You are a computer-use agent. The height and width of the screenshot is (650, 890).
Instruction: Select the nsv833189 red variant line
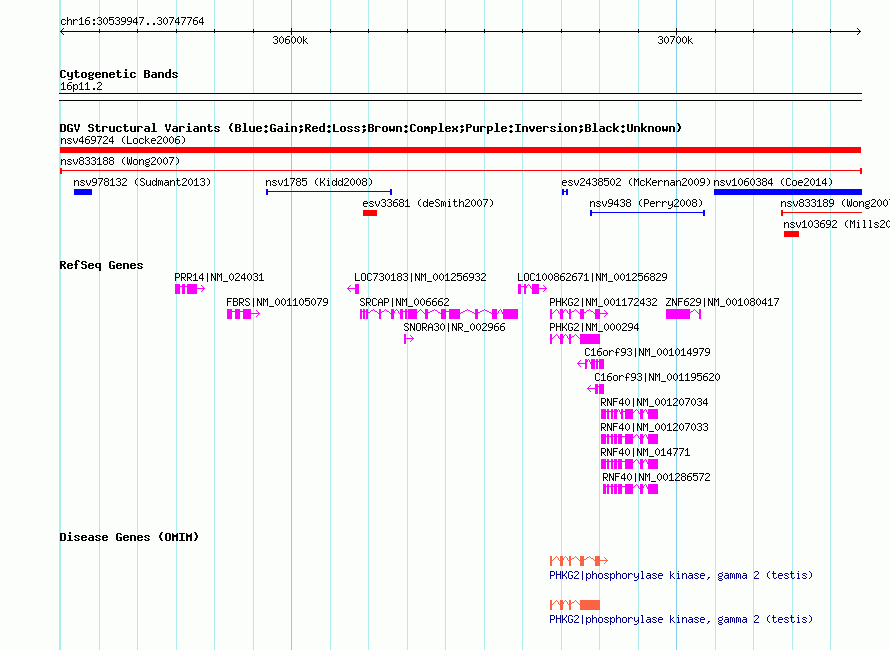[821, 213]
